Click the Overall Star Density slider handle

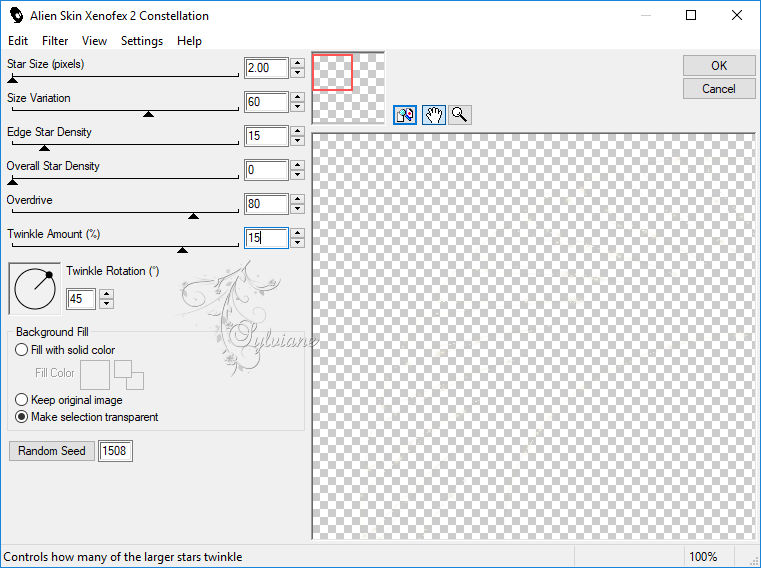click(x=13, y=182)
